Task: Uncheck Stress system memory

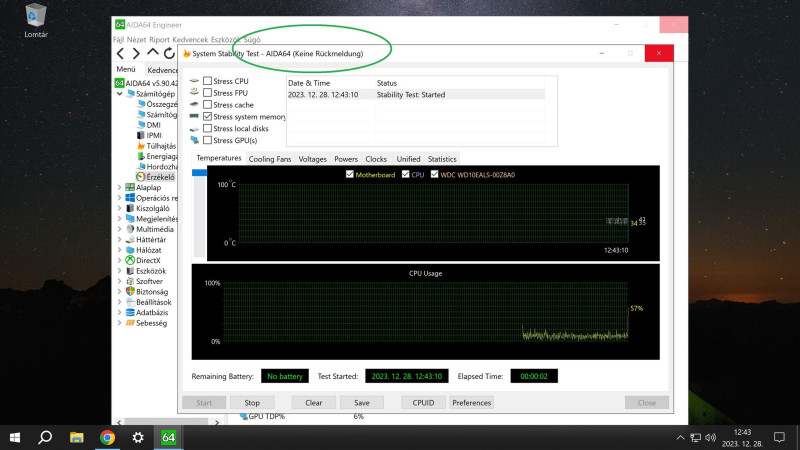Action: pyautogui.click(x=207, y=116)
